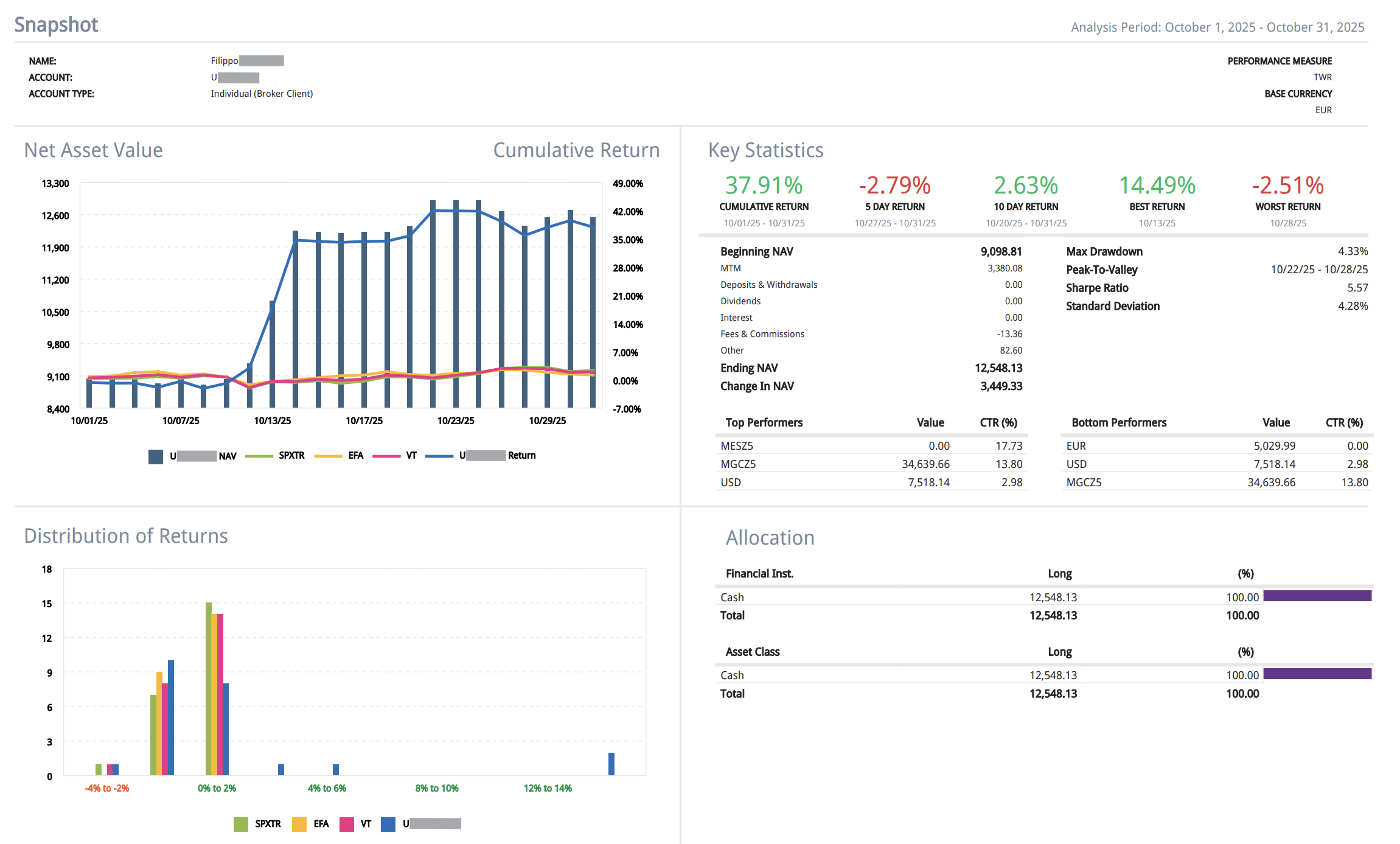Click the Cumulative Return heading
The width and height of the screenshot is (1400, 844).
pyautogui.click(x=576, y=150)
